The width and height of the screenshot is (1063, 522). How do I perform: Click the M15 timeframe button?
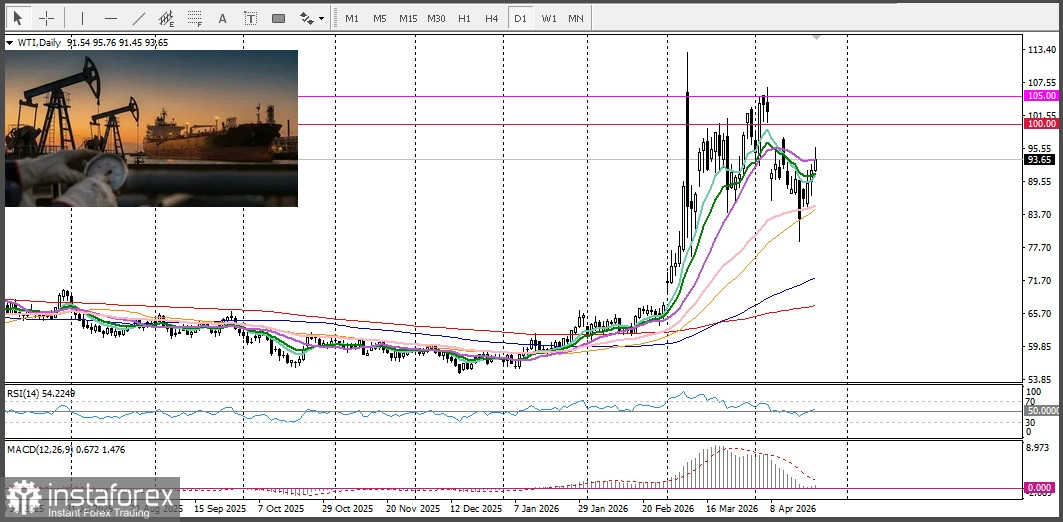pos(407,18)
